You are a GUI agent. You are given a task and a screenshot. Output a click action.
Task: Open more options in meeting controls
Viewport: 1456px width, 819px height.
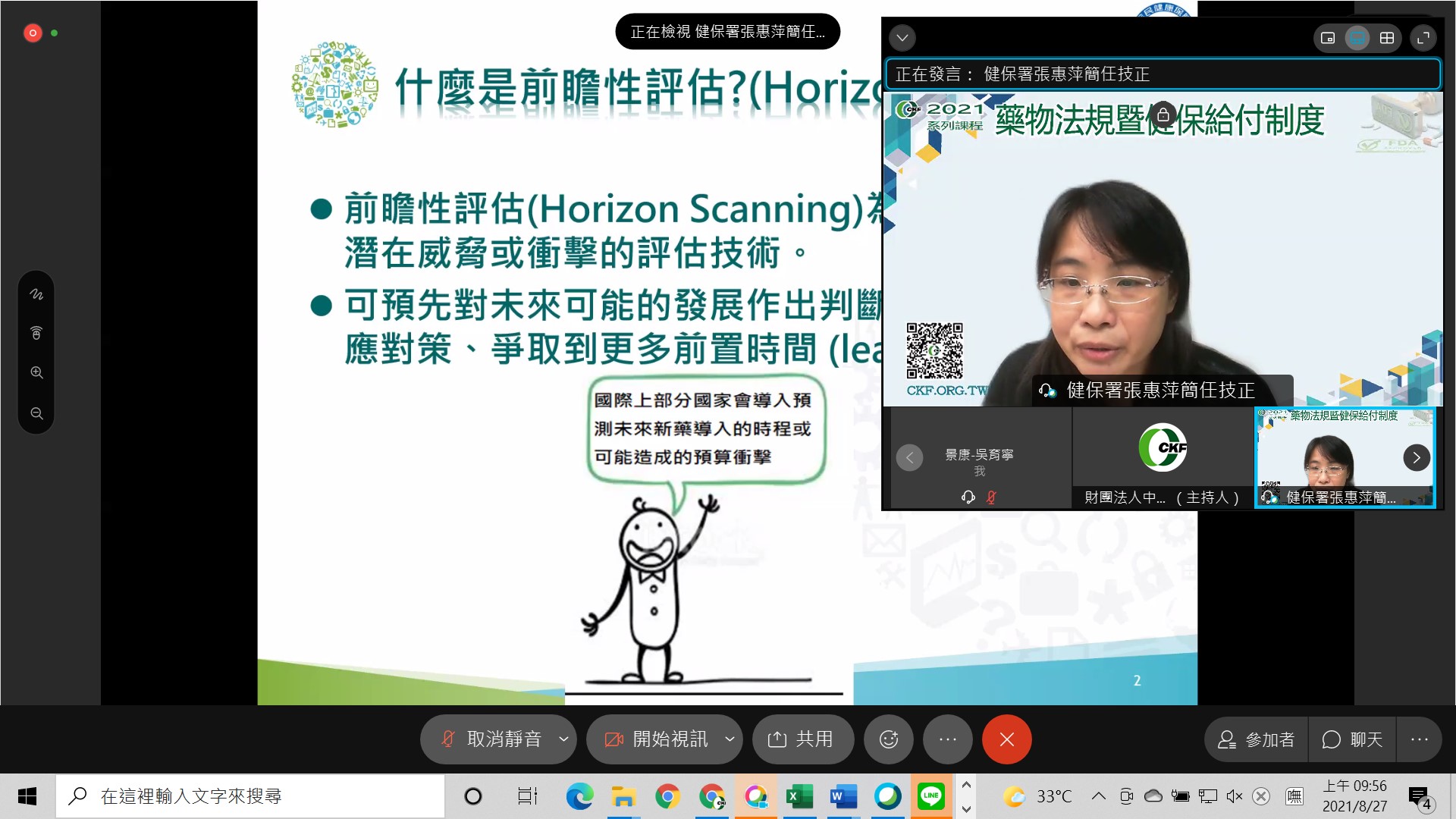click(947, 739)
